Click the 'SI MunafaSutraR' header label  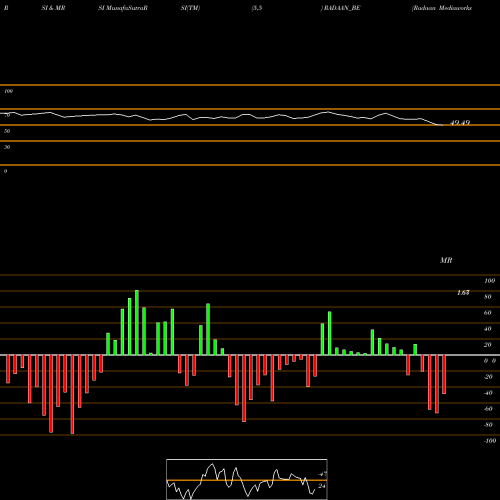123,8
